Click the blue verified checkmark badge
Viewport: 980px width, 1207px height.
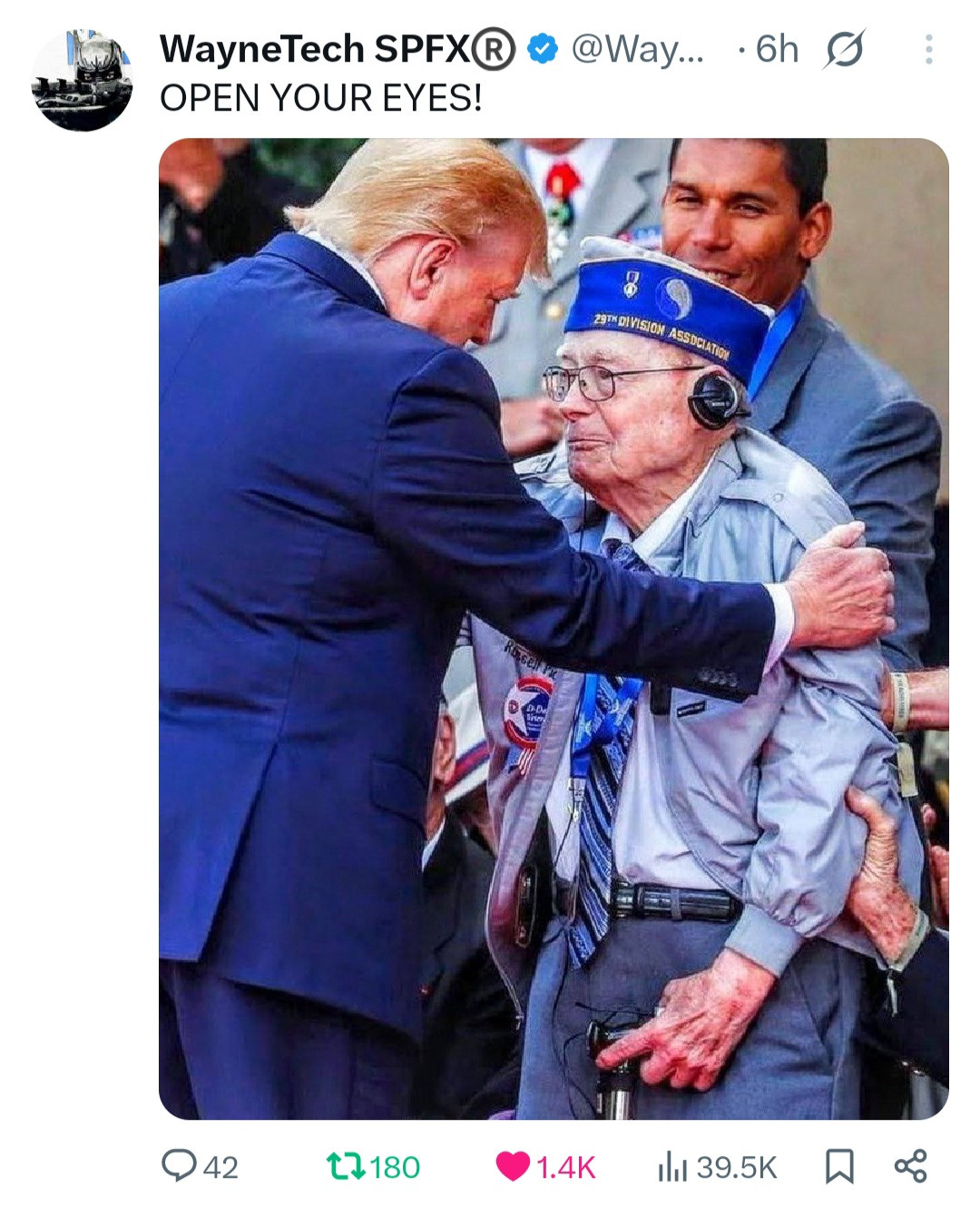[x=543, y=49]
